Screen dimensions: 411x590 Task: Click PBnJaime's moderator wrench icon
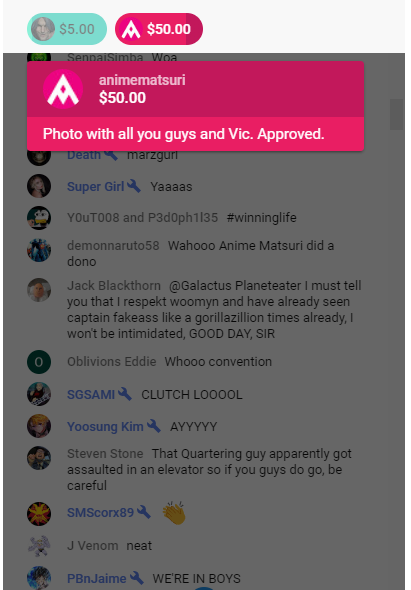click(136, 578)
